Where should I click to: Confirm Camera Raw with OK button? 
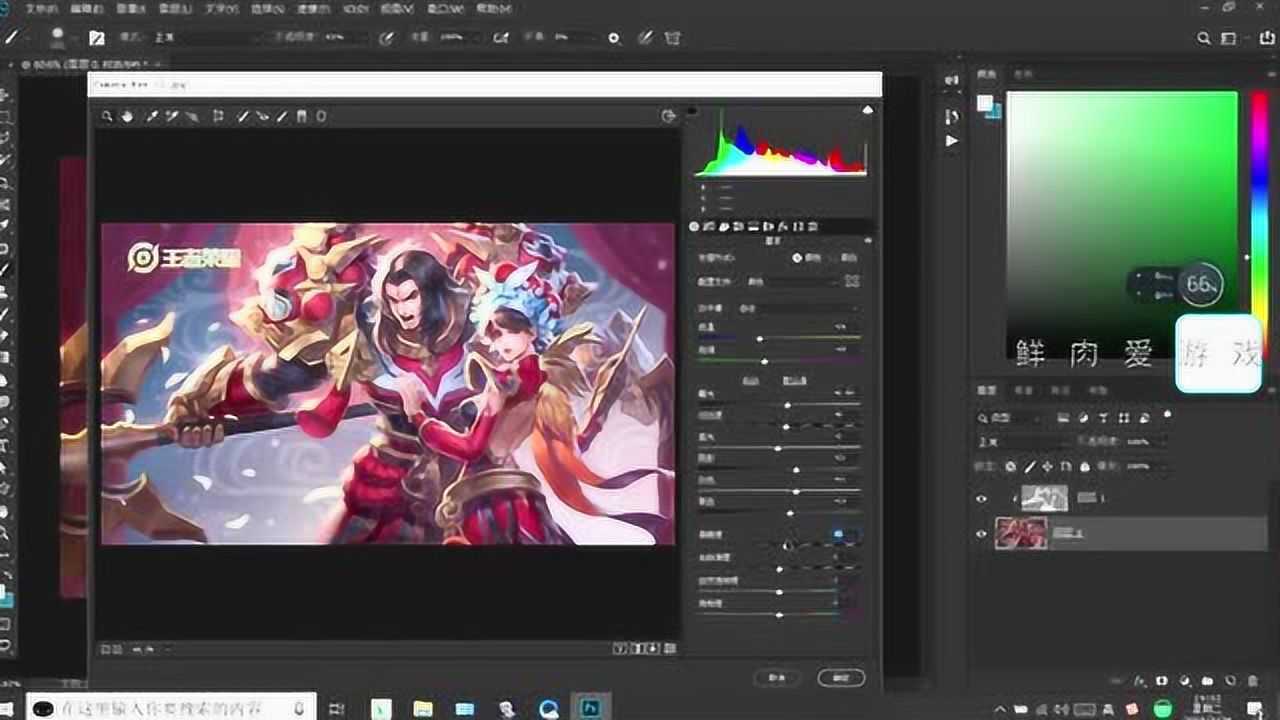pyautogui.click(x=841, y=677)
